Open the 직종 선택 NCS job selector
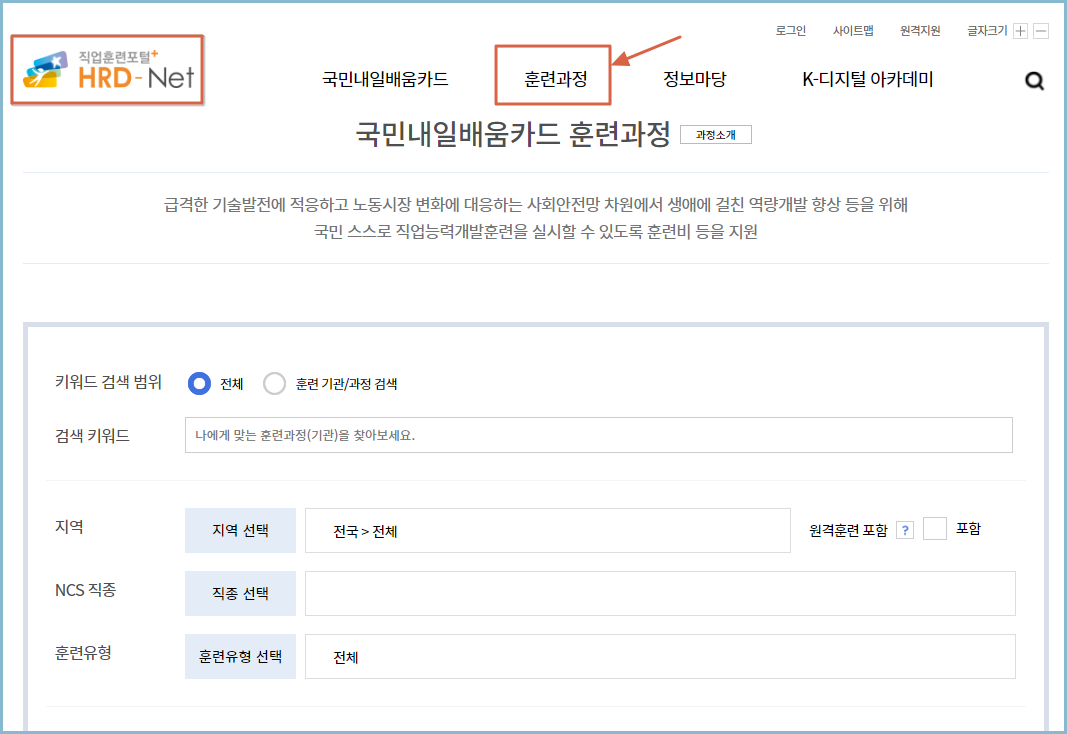The width and height of the screenshot is (1067, 734). [240, 593]
